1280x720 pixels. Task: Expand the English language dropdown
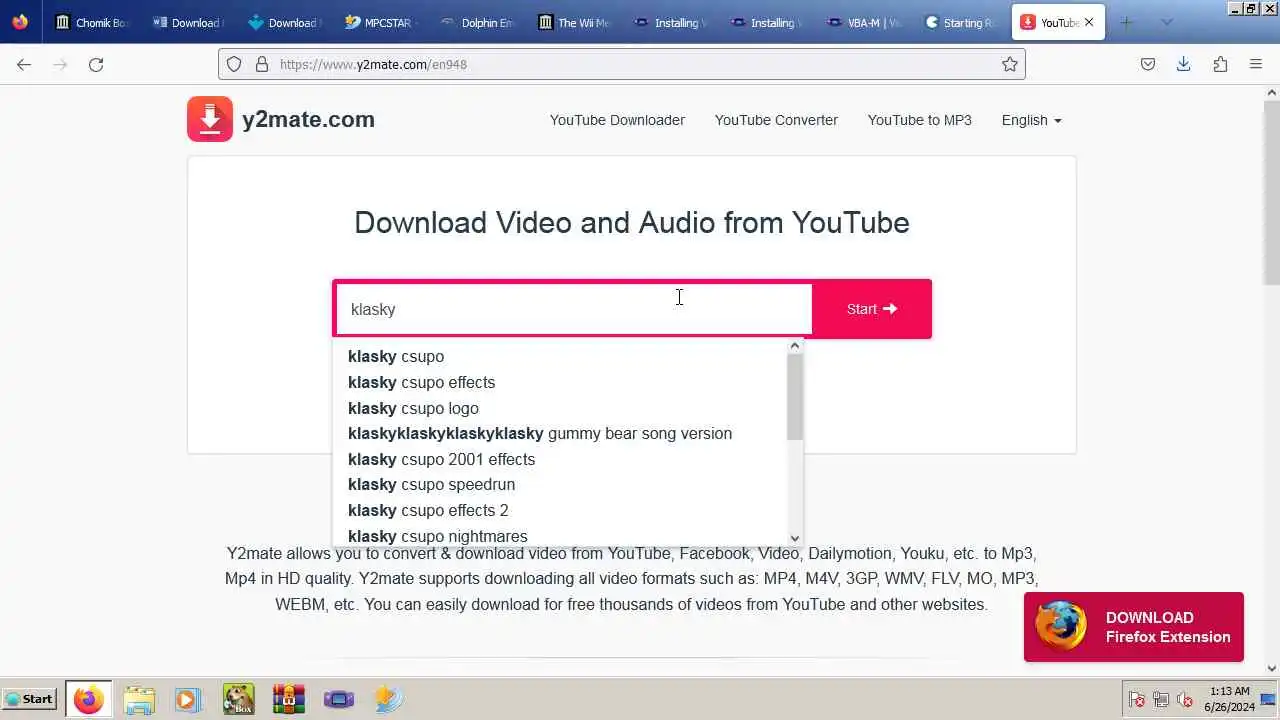coord(1031,120)
